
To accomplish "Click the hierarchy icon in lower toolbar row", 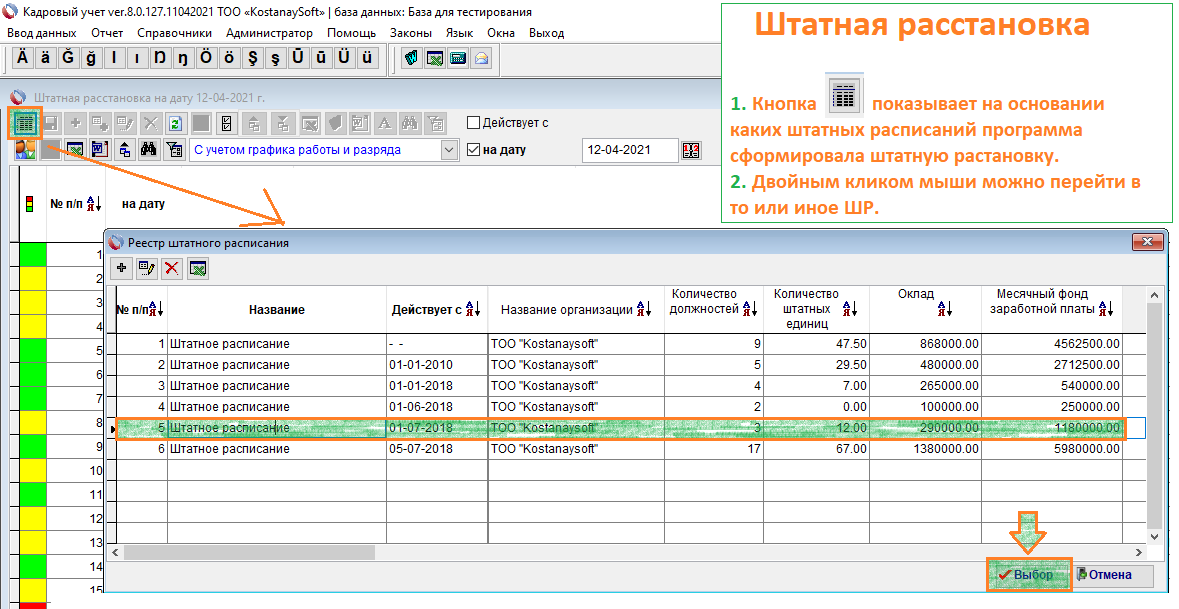I will click(x=125, y=150).
